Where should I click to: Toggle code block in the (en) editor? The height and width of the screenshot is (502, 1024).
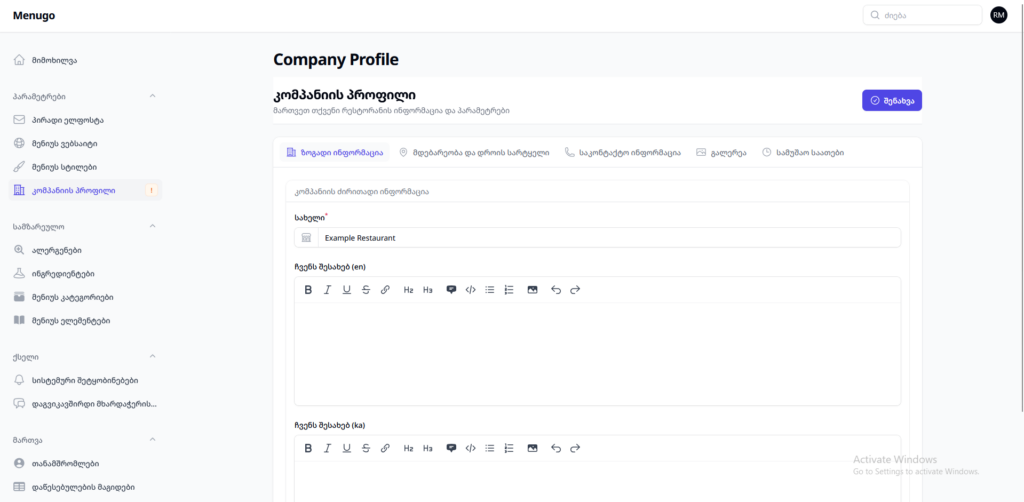[x=470, y=290]
